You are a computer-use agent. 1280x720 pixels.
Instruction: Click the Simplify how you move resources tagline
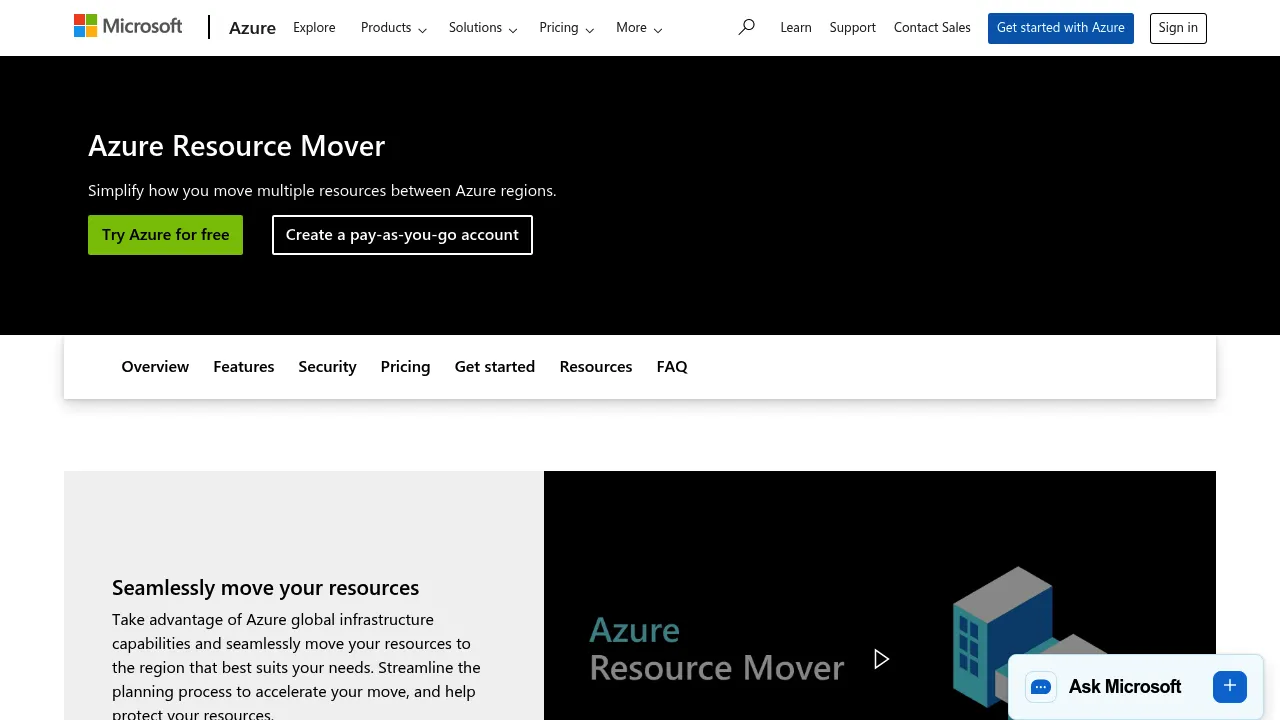(x=322, y=191)
